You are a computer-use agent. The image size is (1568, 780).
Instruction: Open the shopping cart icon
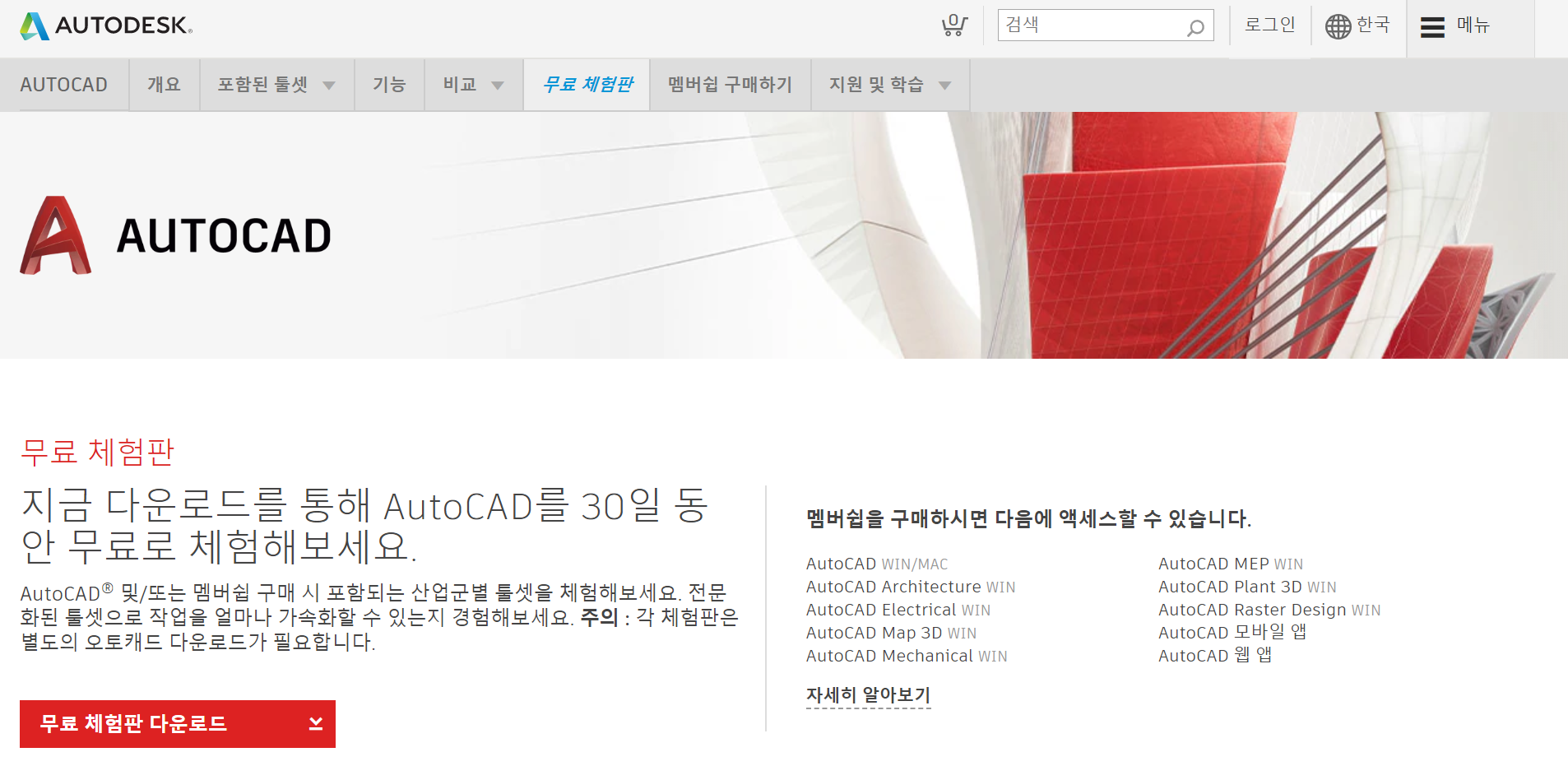(x=954, y=26)
